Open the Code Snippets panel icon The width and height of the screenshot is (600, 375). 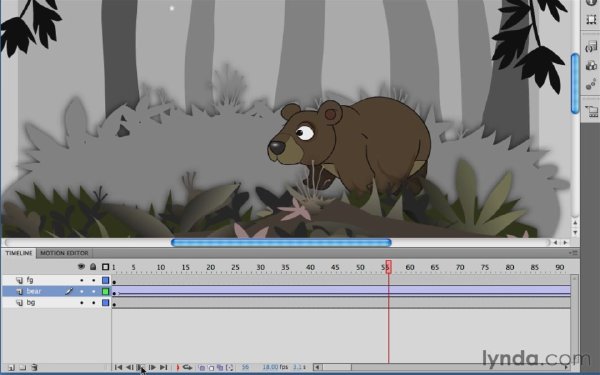click(591, 47)
